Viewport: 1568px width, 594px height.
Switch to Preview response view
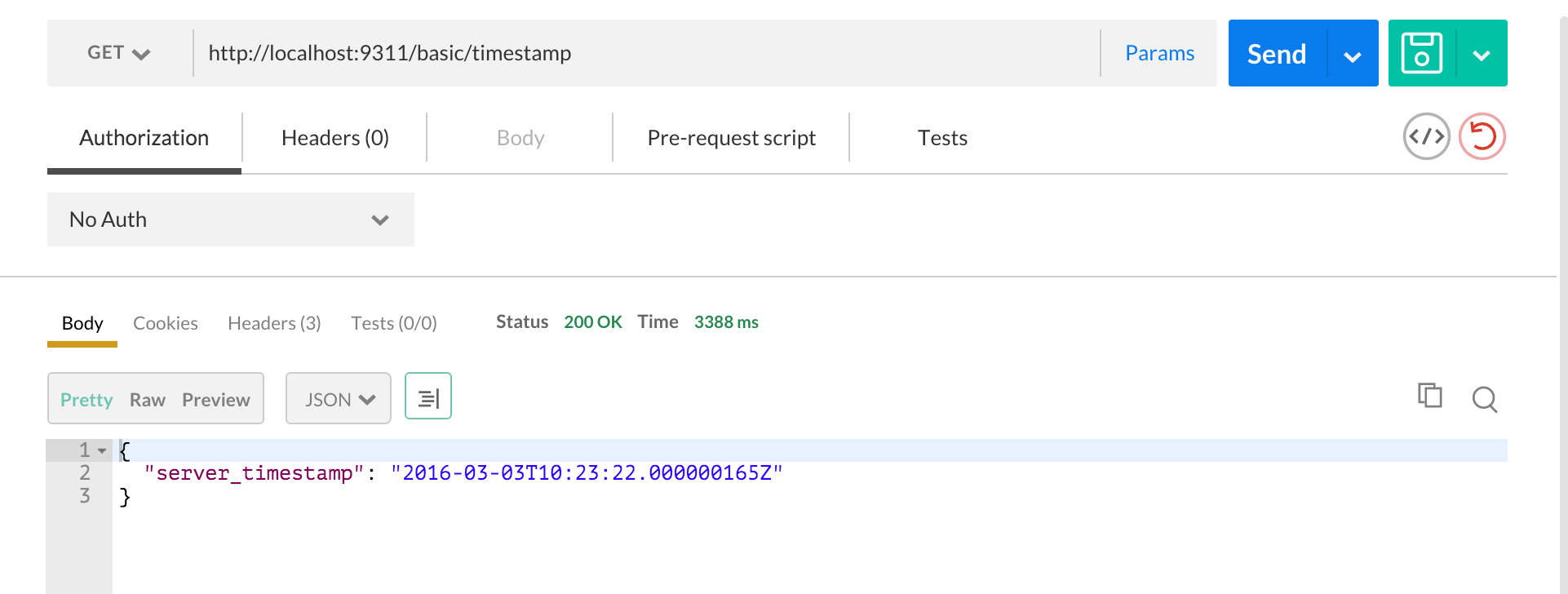[x=216, y=400]
